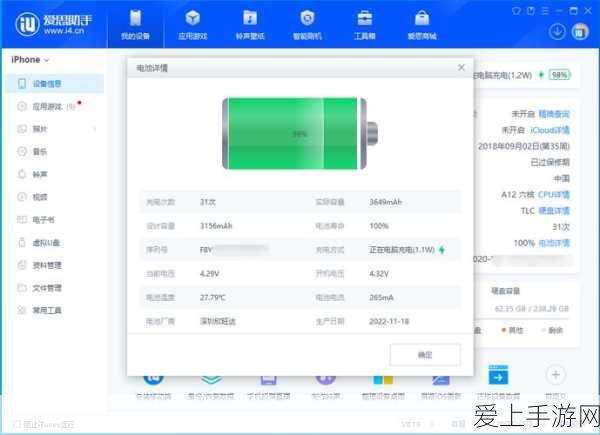Open the 精确查询 link
The height and width of the screenshot is (435, 600).
tap(554, 114)
